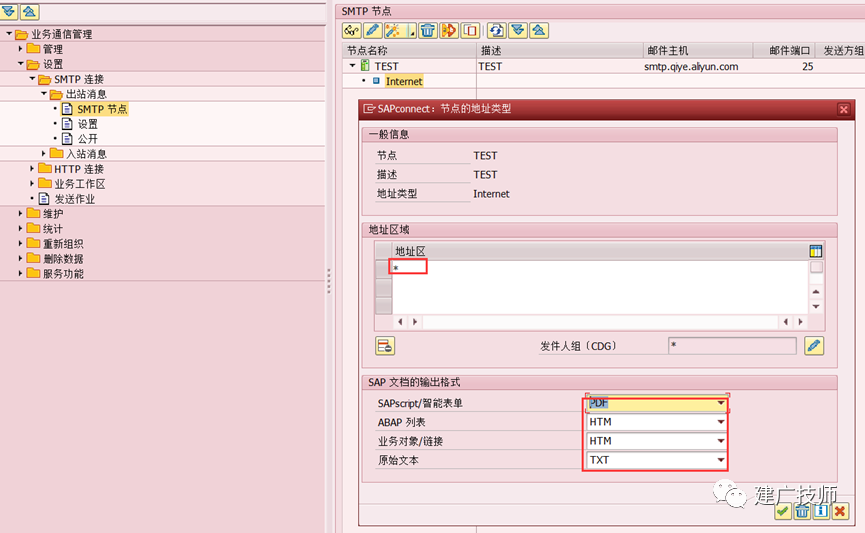This screenshot has width=865, height=533.
Task: Click the 描述 column header
Action: click(560, 51)
